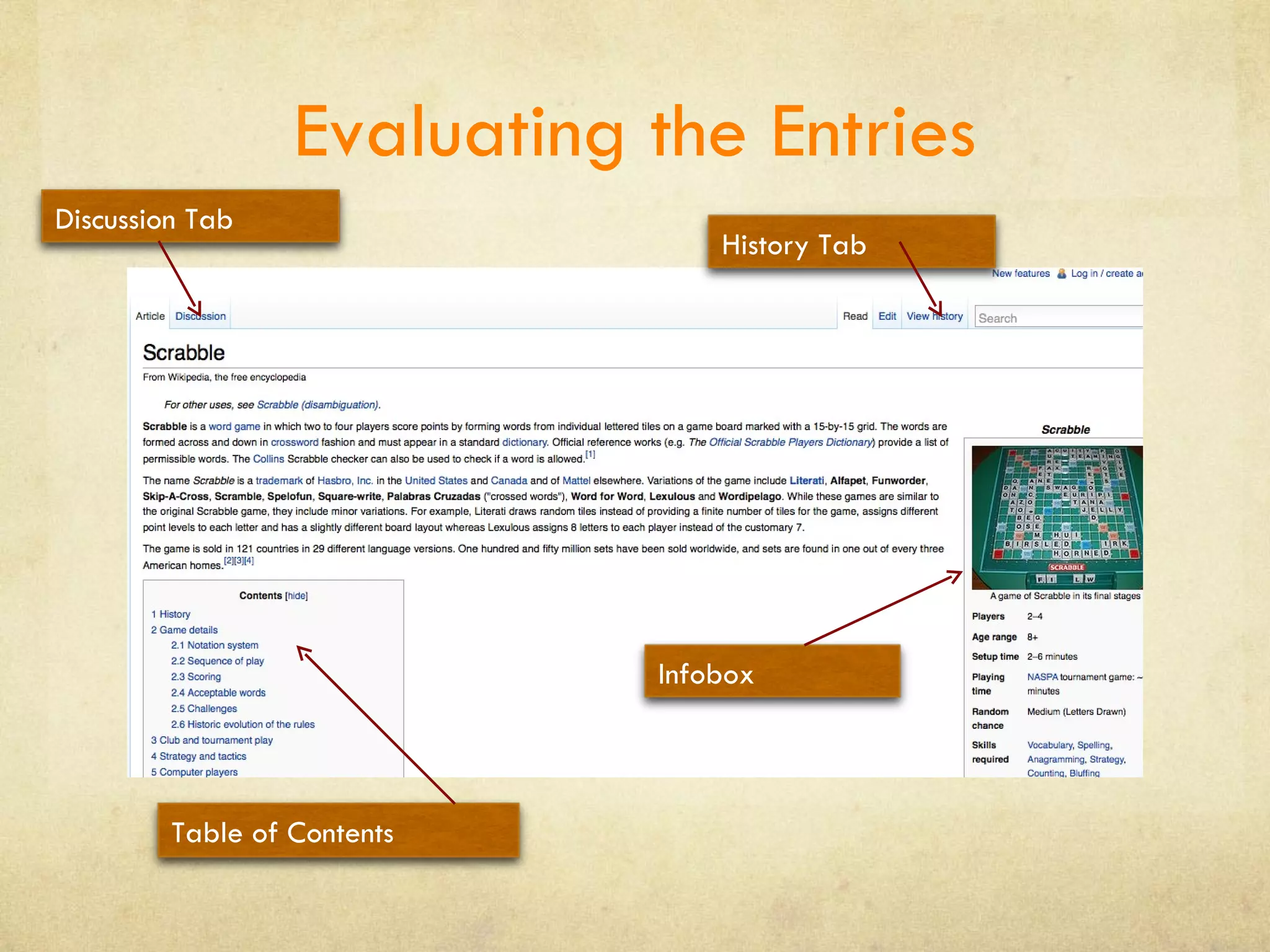
Task: Follow the Literati link
Action: [807, 480]
